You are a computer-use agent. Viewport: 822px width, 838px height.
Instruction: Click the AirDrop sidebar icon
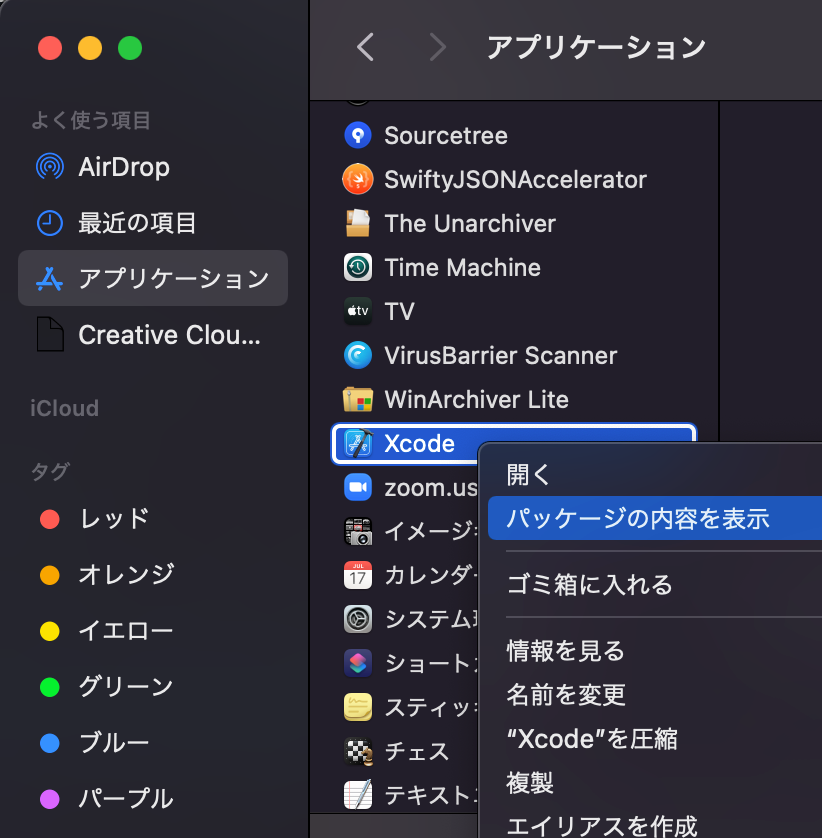click(x=50, y=167)
